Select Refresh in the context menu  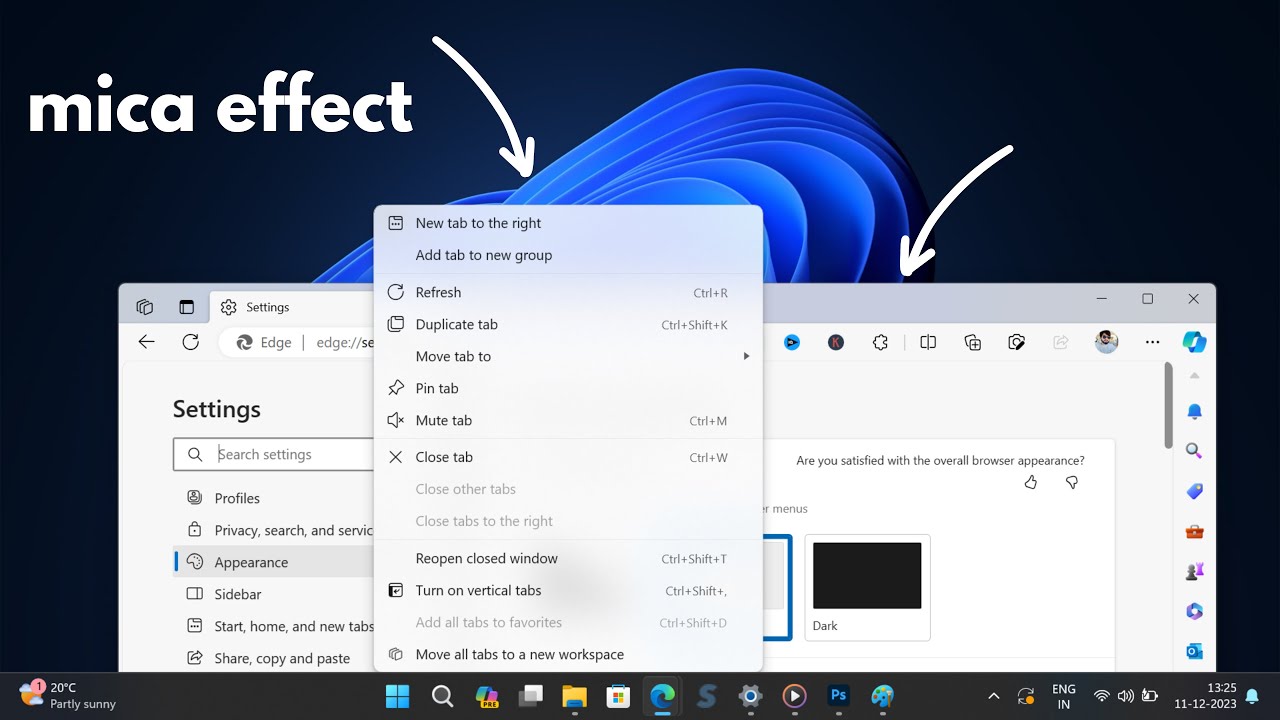pyautogui.click(x=568, y=292)
